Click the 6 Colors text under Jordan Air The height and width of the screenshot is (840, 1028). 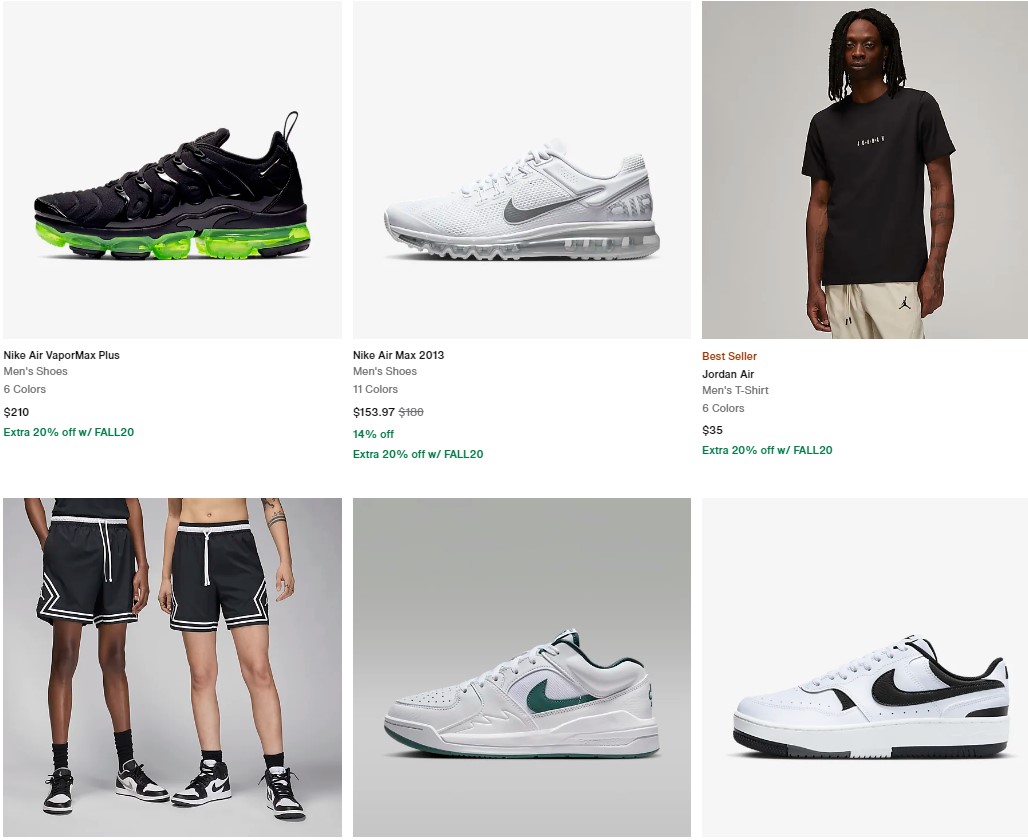[x=723, y=409]
